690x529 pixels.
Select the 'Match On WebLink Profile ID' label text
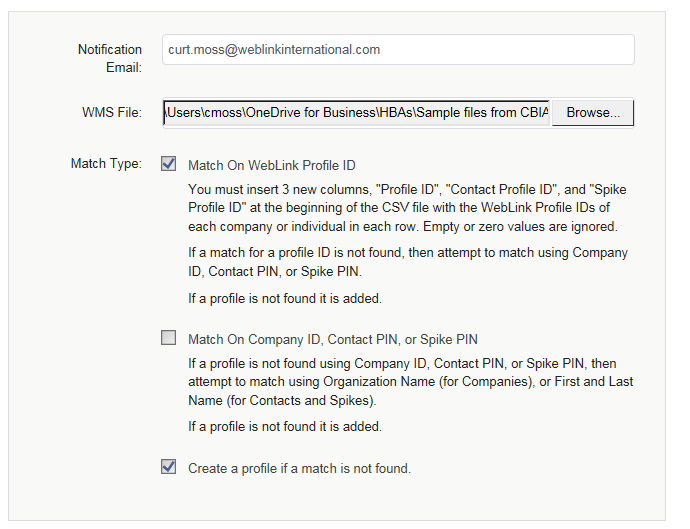272,165
